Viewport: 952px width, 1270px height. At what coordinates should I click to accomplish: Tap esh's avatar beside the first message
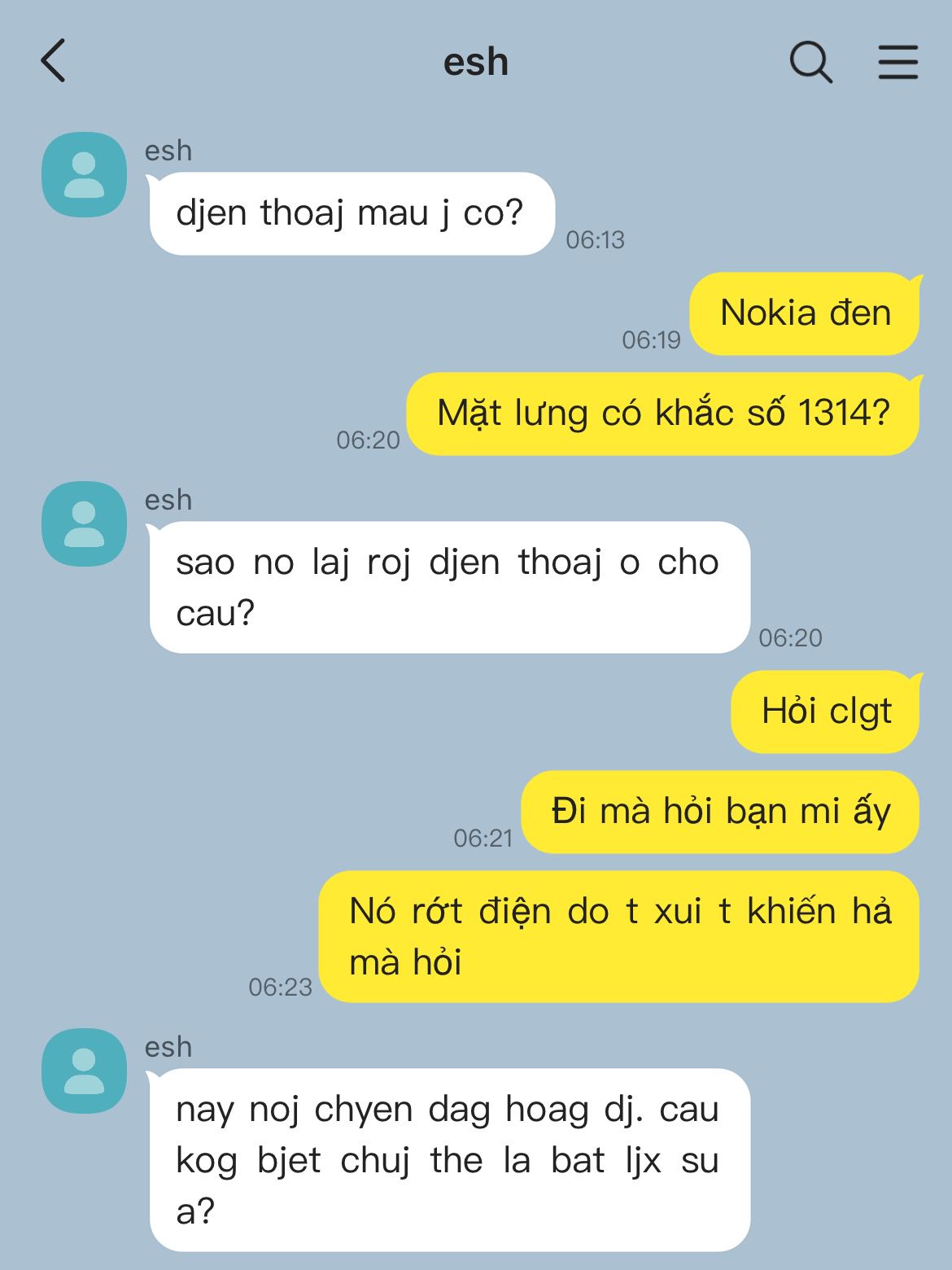coord(84,174)
